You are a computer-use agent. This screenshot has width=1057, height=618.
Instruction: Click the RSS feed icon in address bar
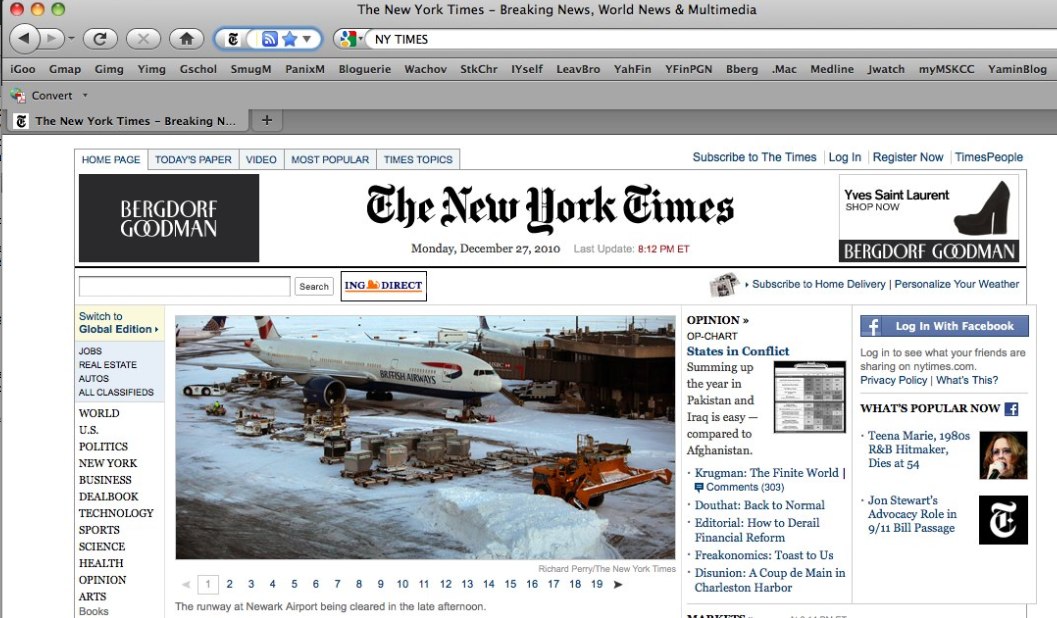[269, 39]
